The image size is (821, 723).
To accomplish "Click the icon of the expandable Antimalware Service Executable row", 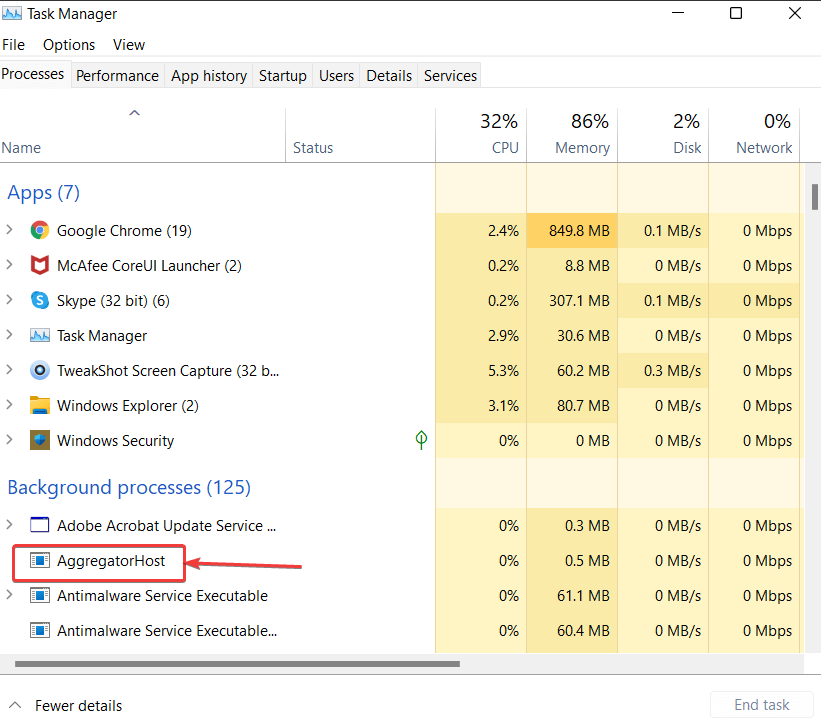I will pyautogui.click(x=40, y=596).
